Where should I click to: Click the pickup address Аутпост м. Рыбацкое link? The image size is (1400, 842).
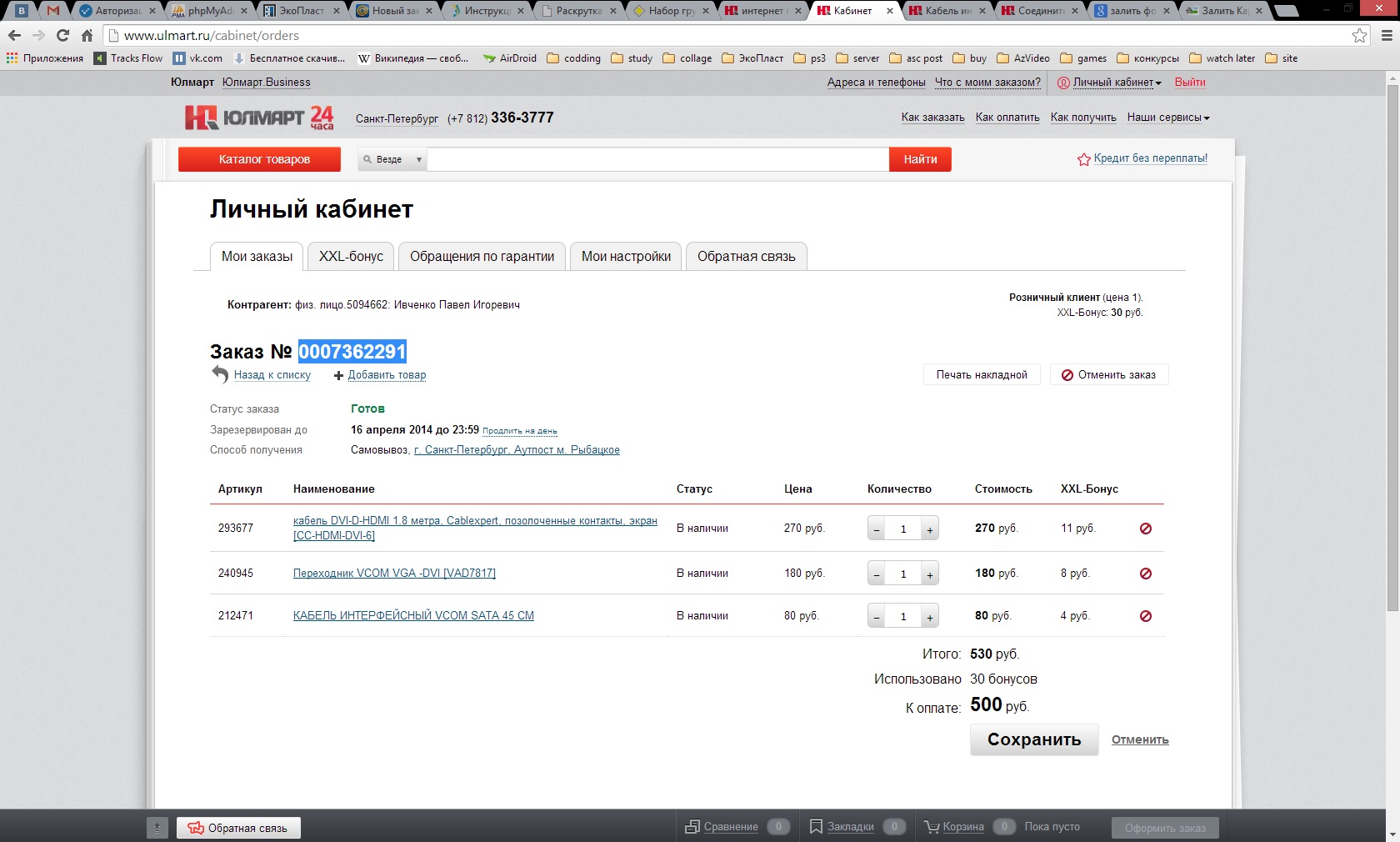click(x=517, y=450)
